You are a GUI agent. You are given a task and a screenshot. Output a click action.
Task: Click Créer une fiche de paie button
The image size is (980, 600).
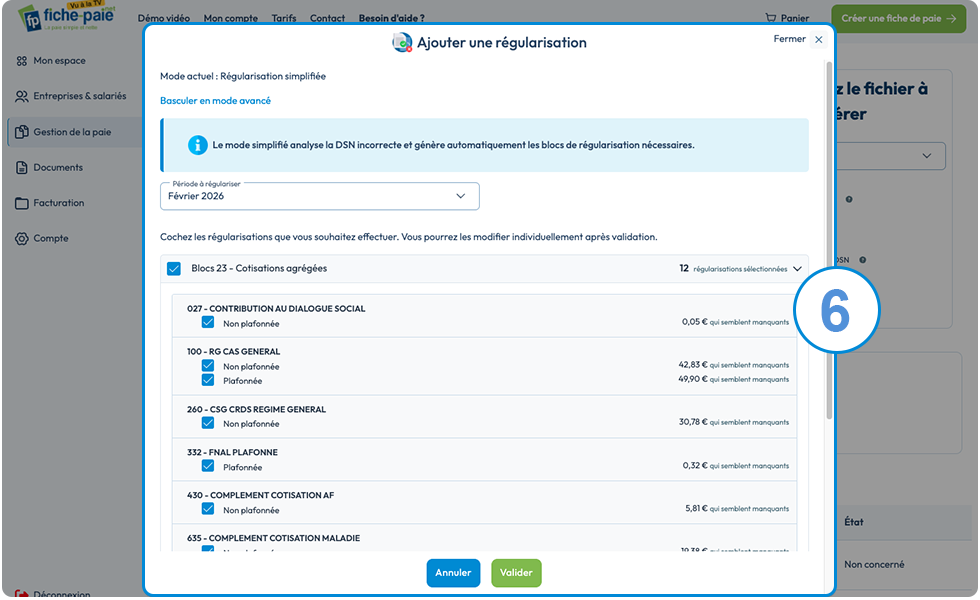tap(899, 18)
